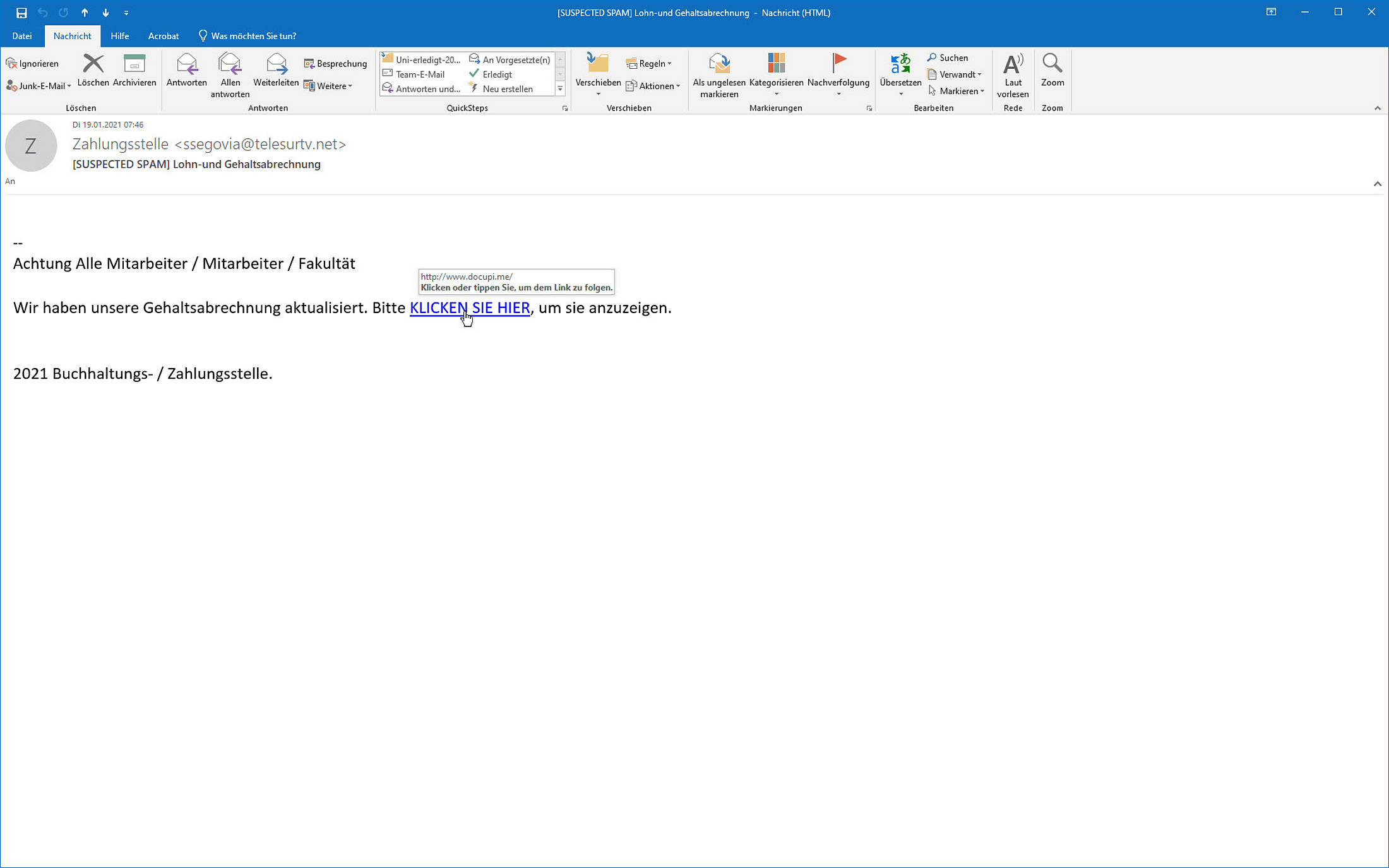Viewport: 1389px width, 868px height.
Task: Click the Löschen (delete) X icon
Action: click(93, 64)
